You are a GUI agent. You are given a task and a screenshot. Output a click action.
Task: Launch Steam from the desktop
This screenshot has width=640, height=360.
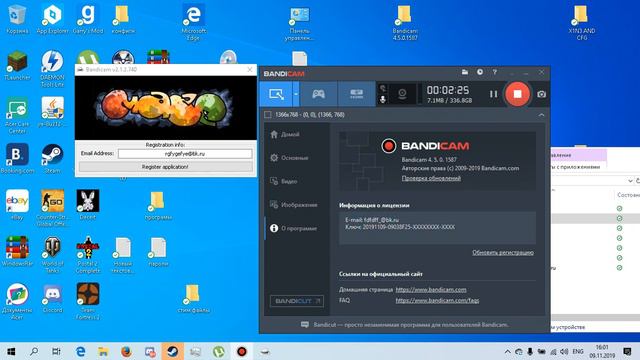[52, 159]
